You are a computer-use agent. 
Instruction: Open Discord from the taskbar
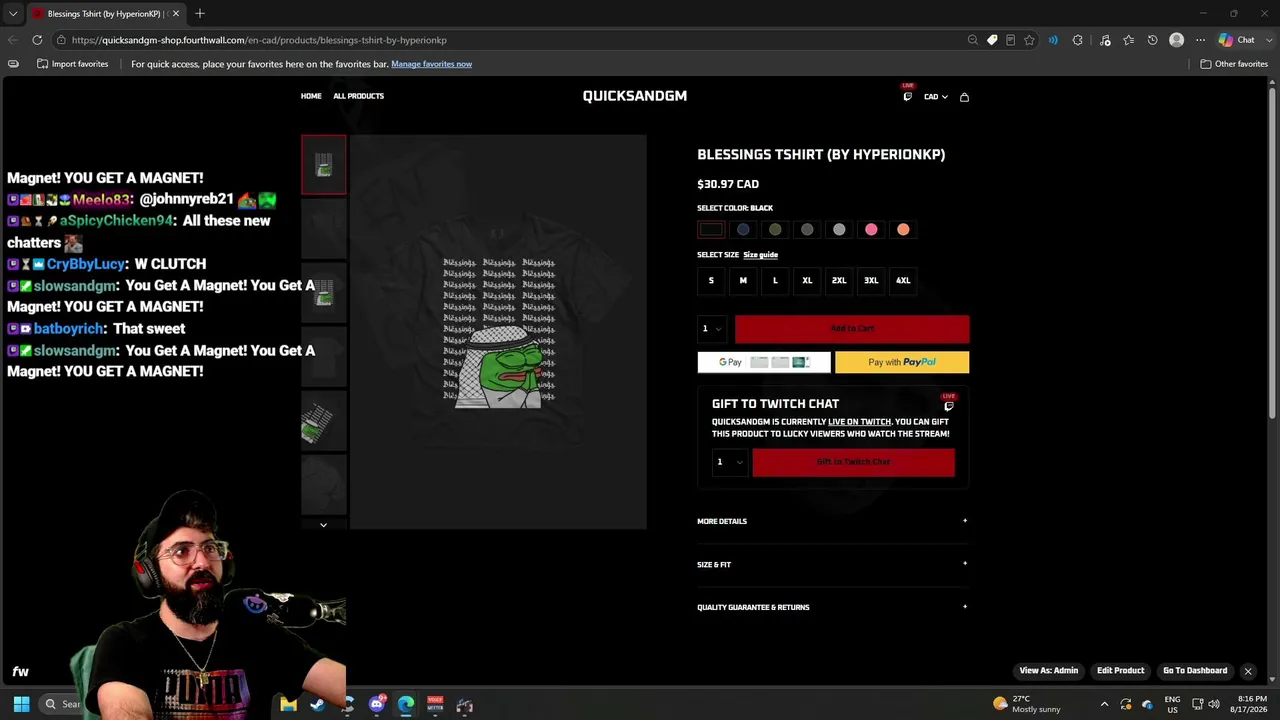377,705
